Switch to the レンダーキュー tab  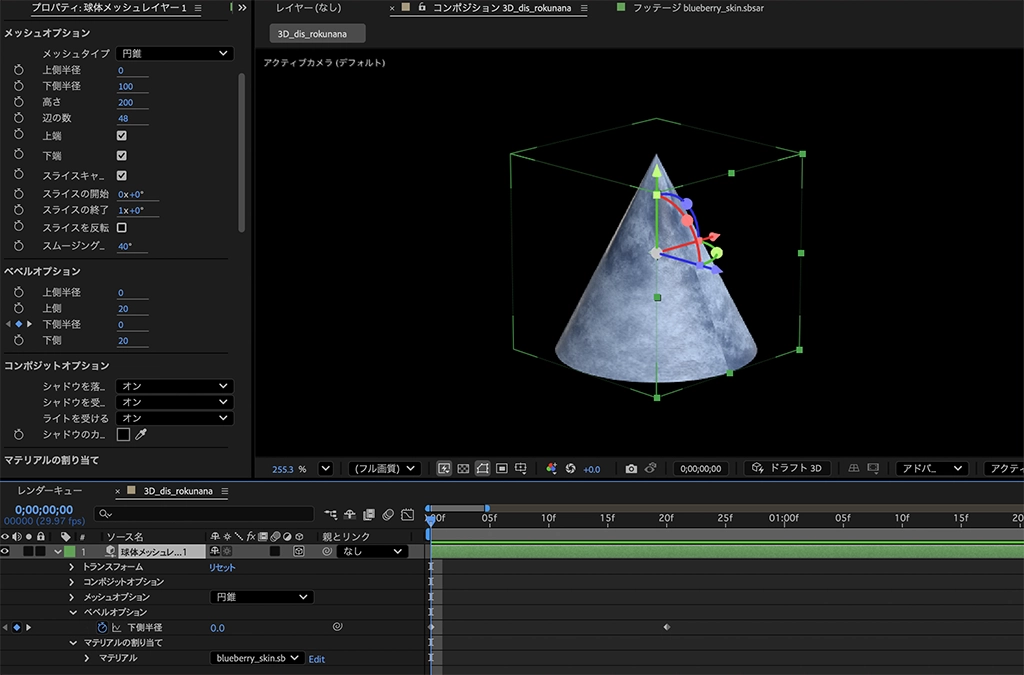pyautogui.click(x=50, y=491)
